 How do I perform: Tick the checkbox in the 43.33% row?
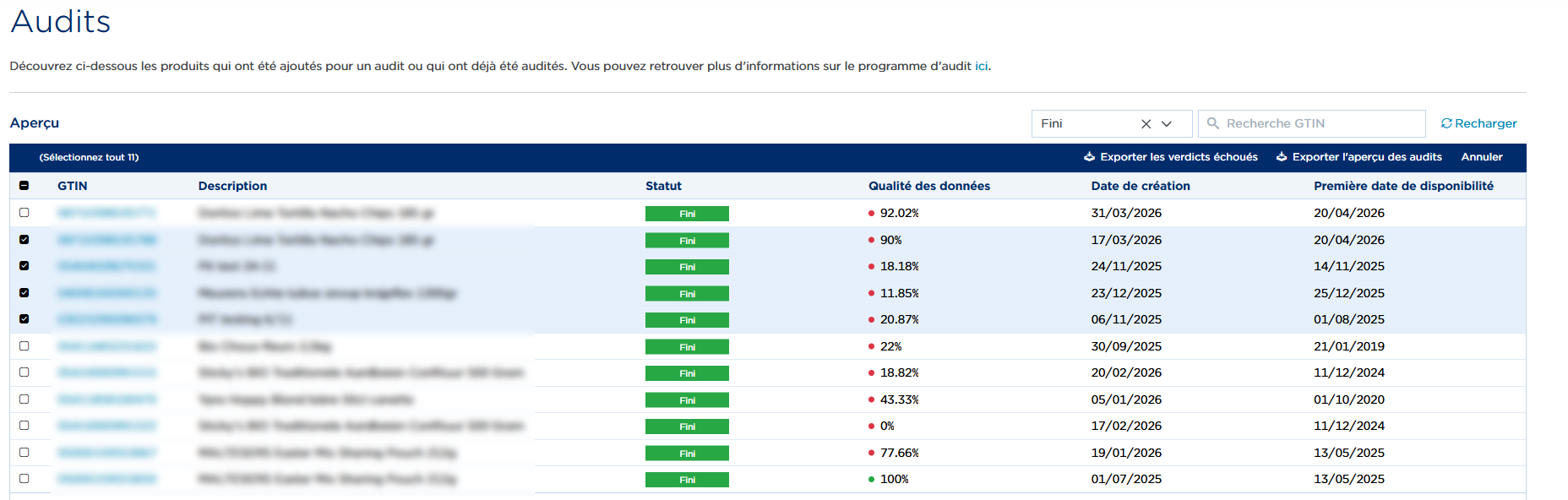tap(24, 399)
